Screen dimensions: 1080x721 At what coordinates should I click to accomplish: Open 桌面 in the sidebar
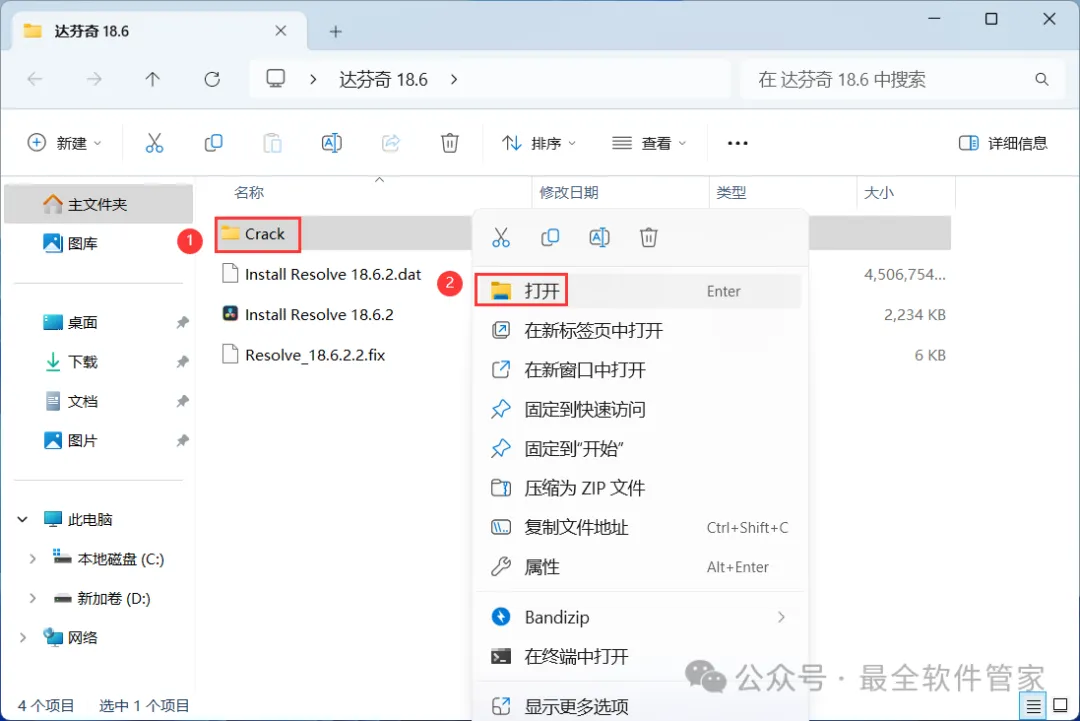click(x=98, y=322)
